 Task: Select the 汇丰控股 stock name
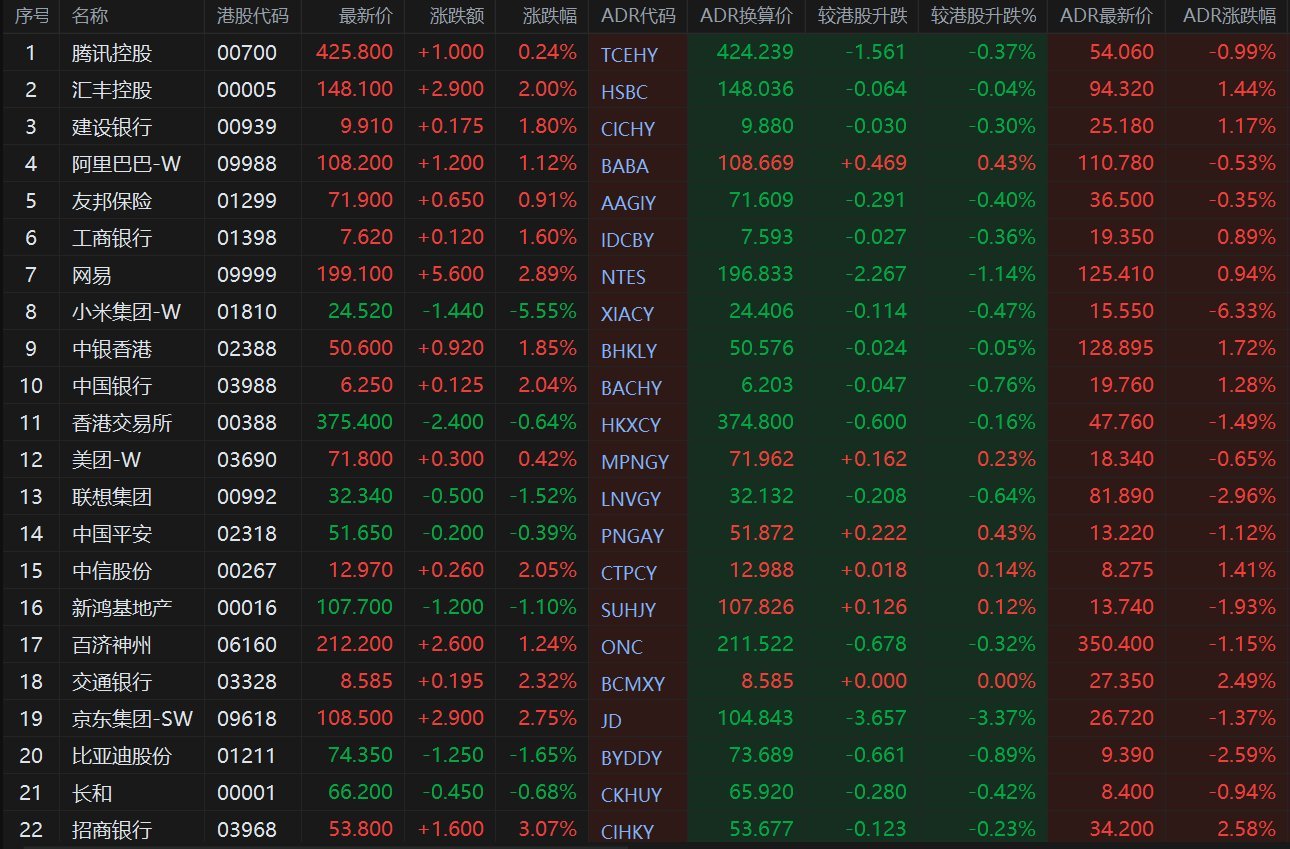(112, 90)
